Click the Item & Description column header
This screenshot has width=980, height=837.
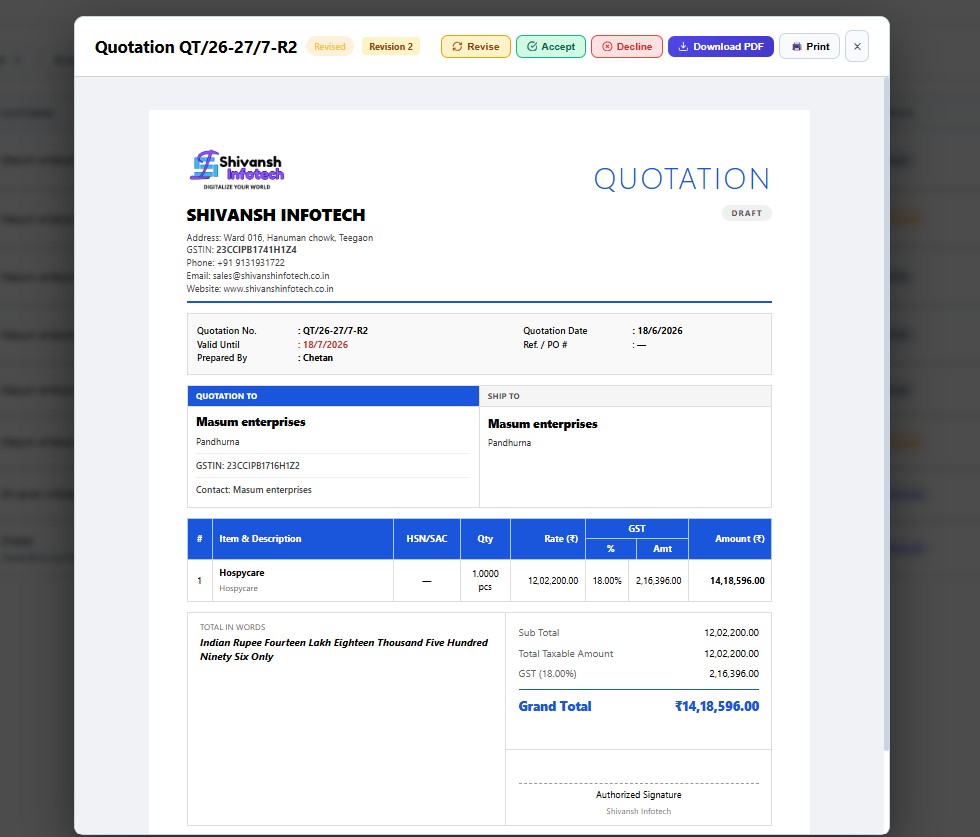[303, 539]
